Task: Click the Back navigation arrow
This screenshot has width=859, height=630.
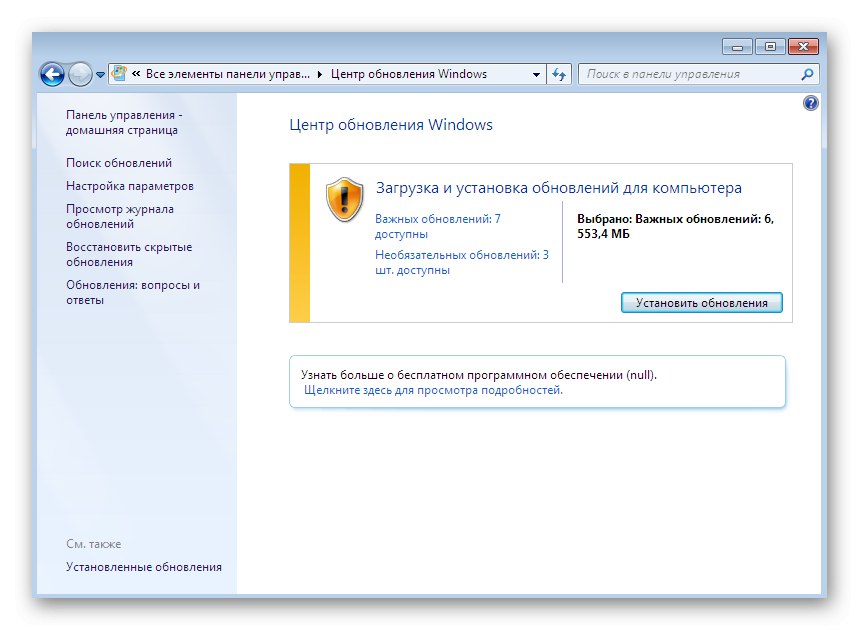Action: point(52,73)
